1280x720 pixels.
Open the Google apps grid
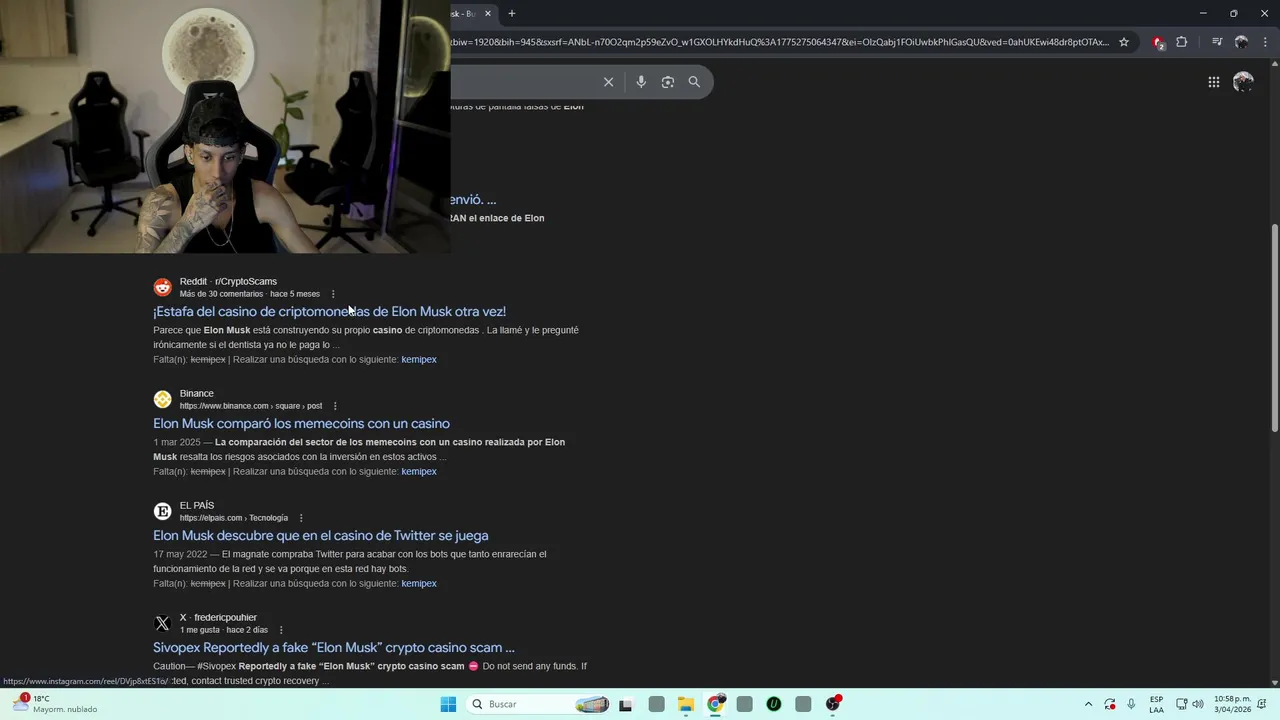(1214, 82)
